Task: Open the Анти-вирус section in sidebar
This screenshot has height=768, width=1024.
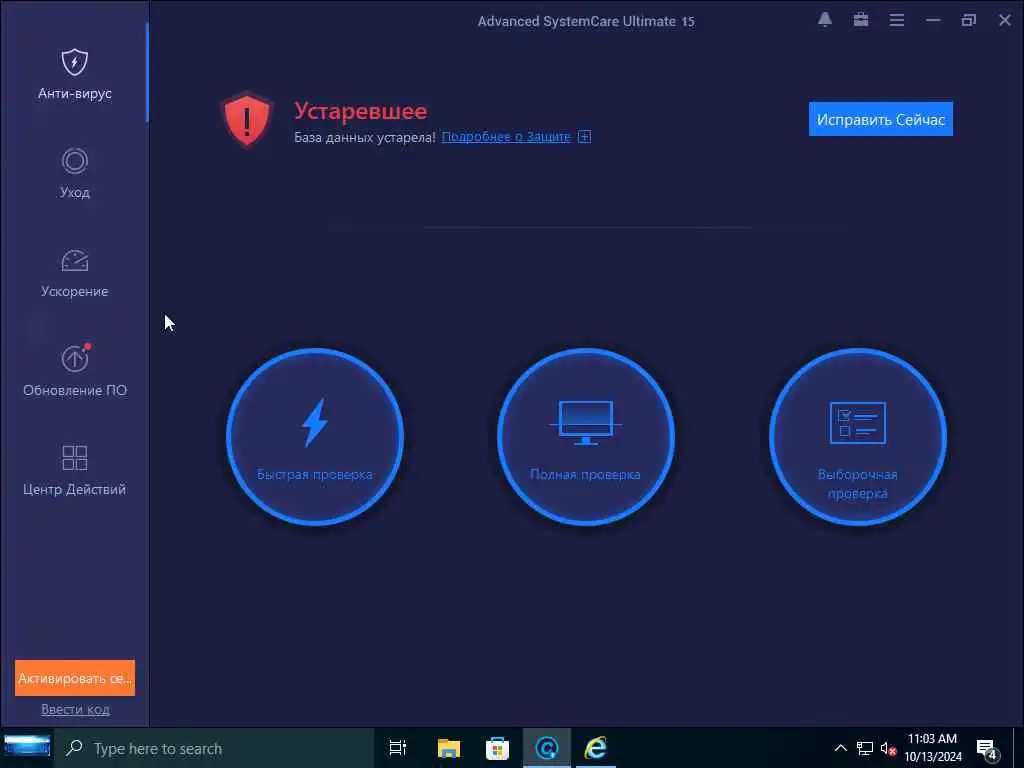Action: pos(74,74)
